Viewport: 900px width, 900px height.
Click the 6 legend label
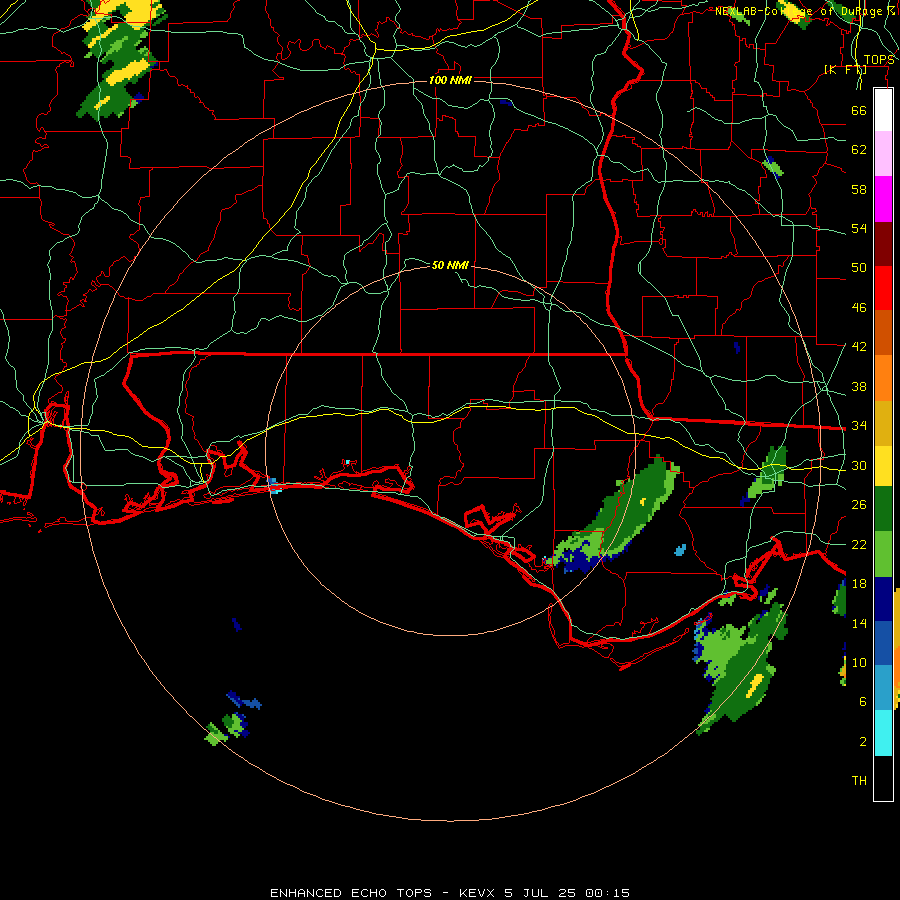pos(862,702)
